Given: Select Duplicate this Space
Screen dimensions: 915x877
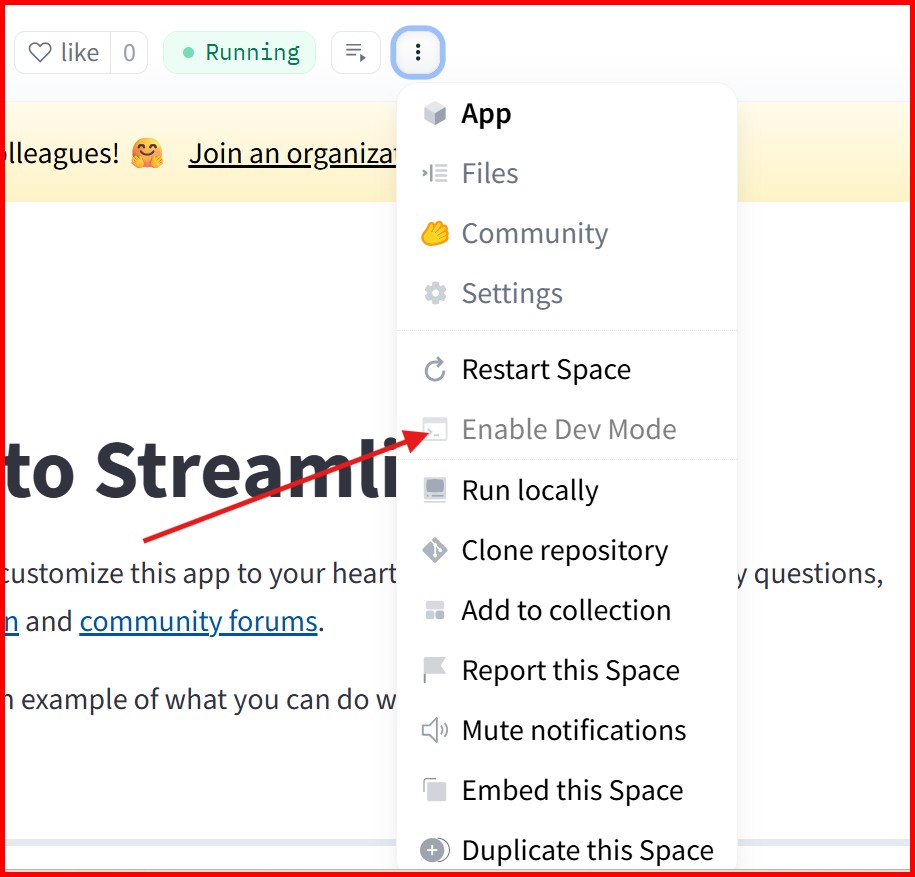Looking at the screenshot, I should coord(567,850).
